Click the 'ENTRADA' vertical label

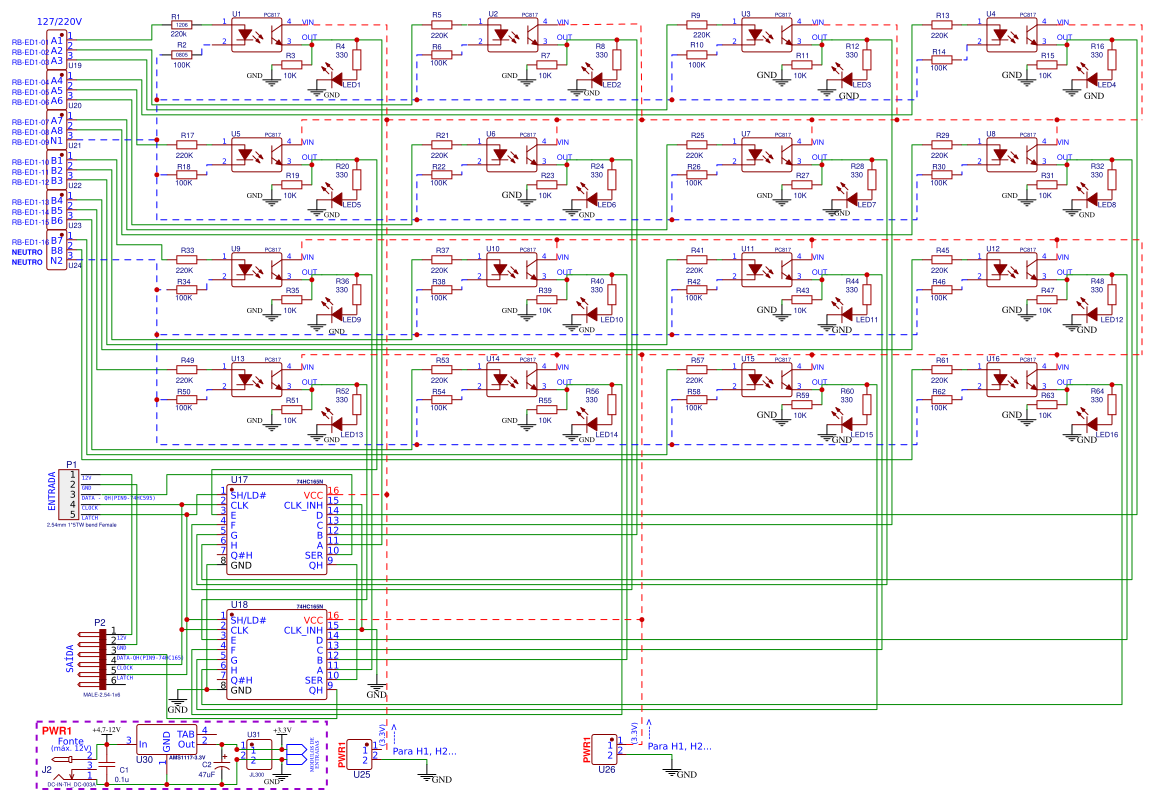[51, 491]
